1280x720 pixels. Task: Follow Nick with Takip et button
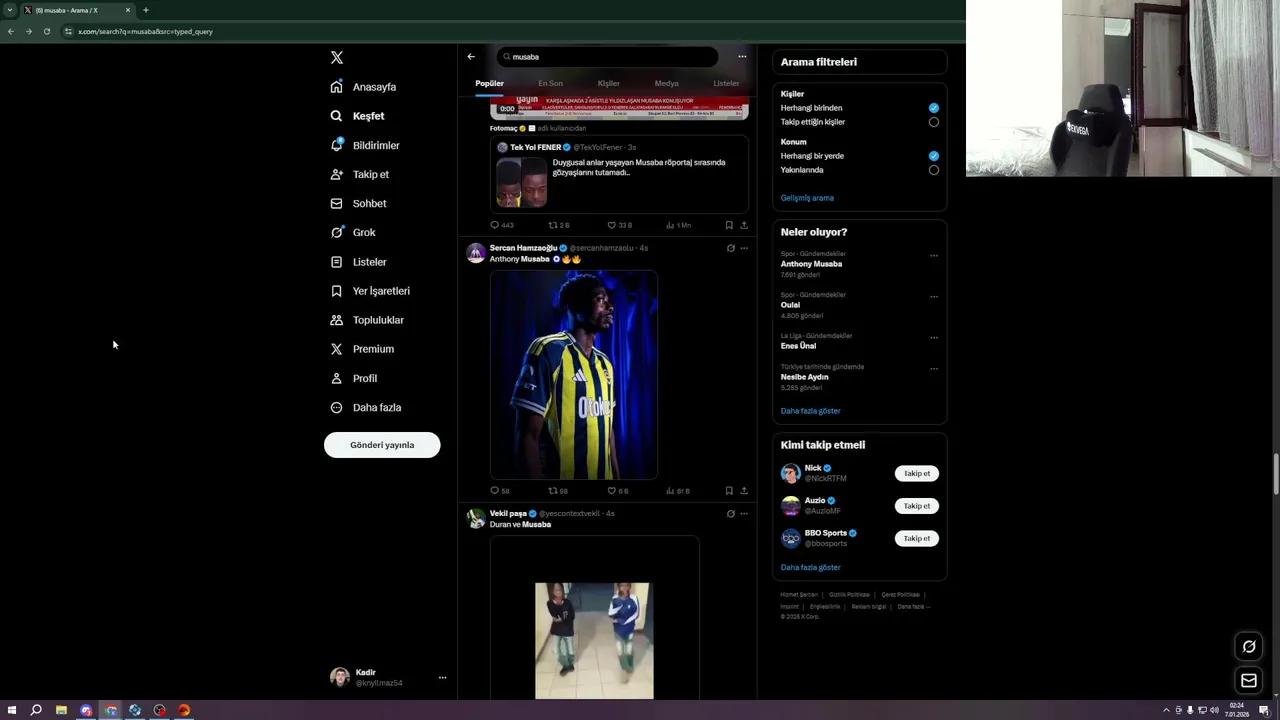[x=917, y=474]
